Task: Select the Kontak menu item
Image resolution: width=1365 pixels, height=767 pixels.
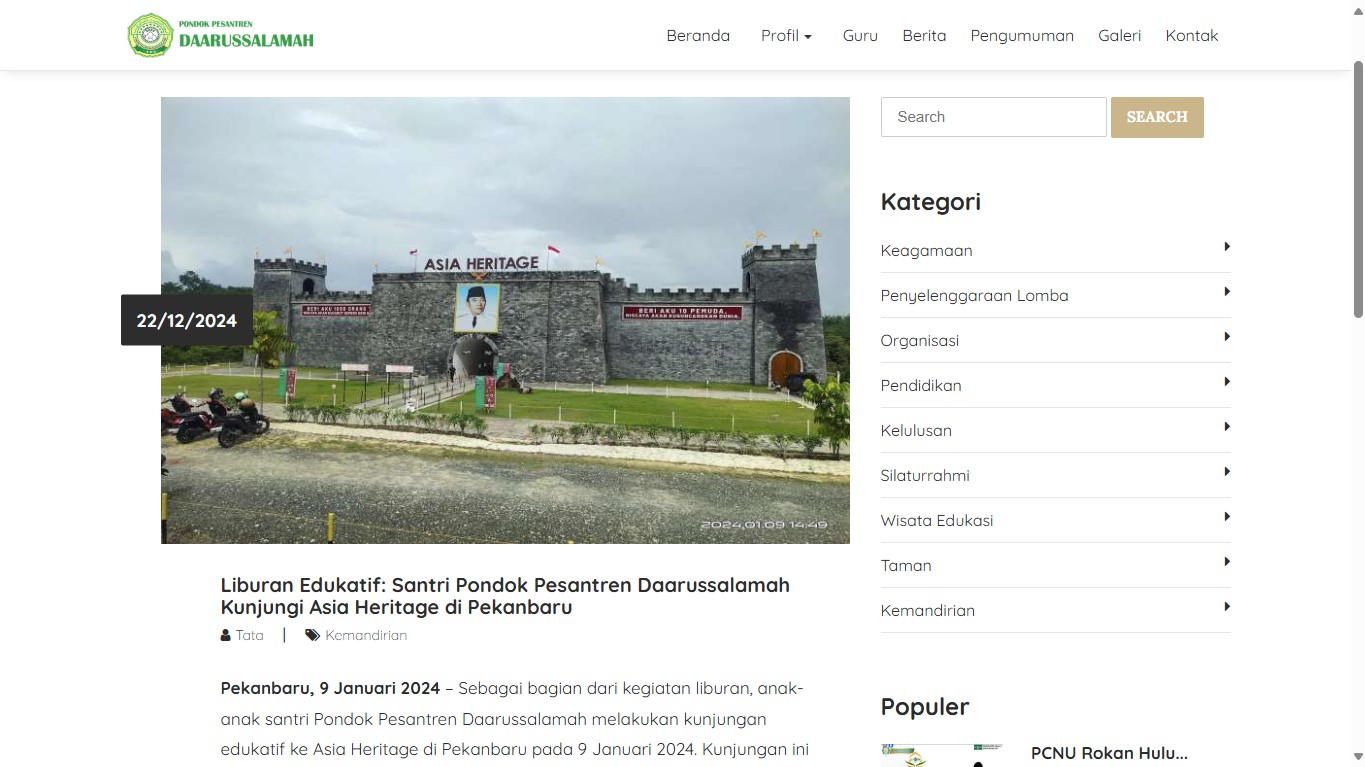Action: [1191, 35]
